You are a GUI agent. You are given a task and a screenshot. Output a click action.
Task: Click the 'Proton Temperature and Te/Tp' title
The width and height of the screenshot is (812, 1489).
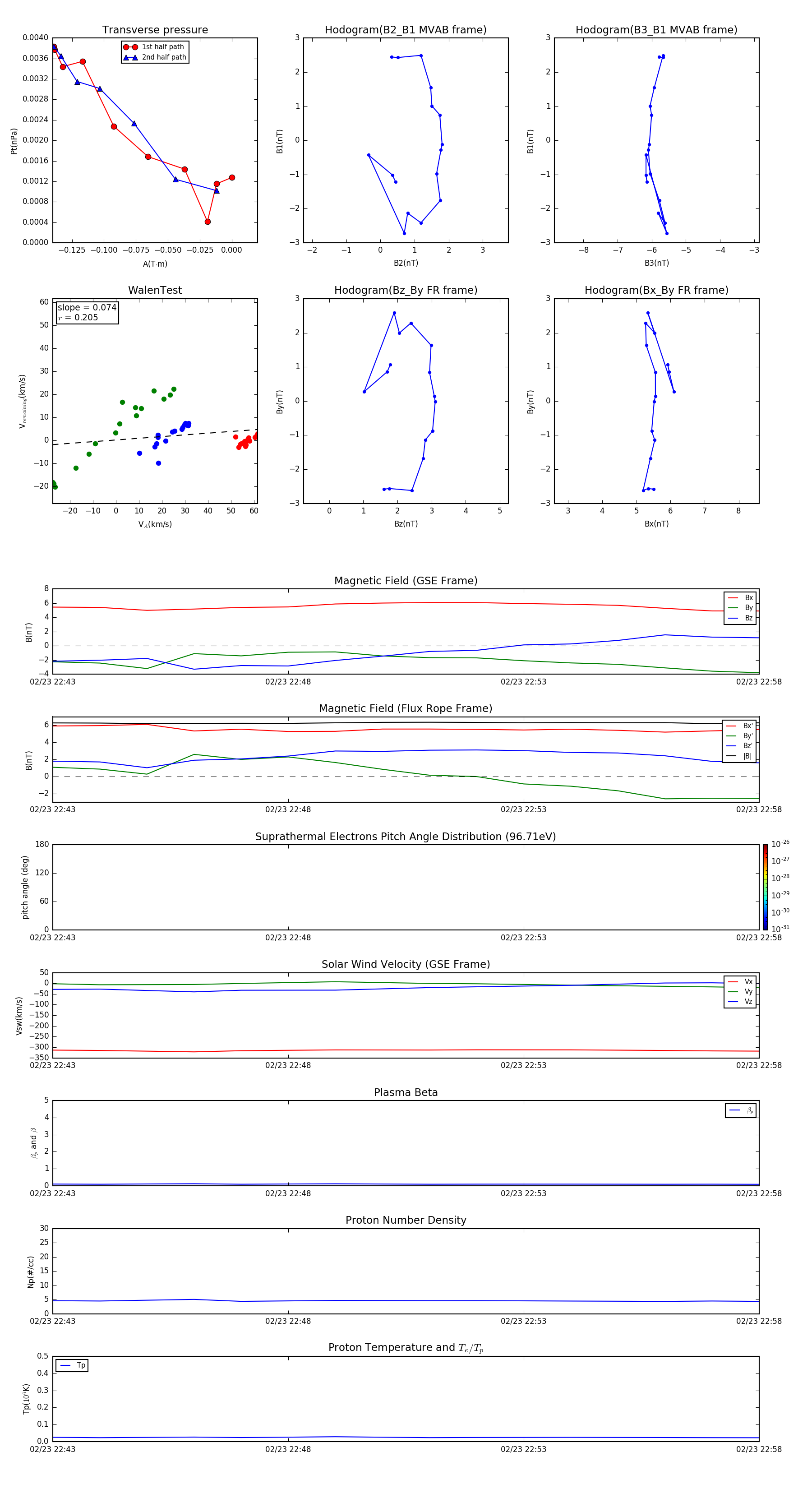[x=406, y=1348]
